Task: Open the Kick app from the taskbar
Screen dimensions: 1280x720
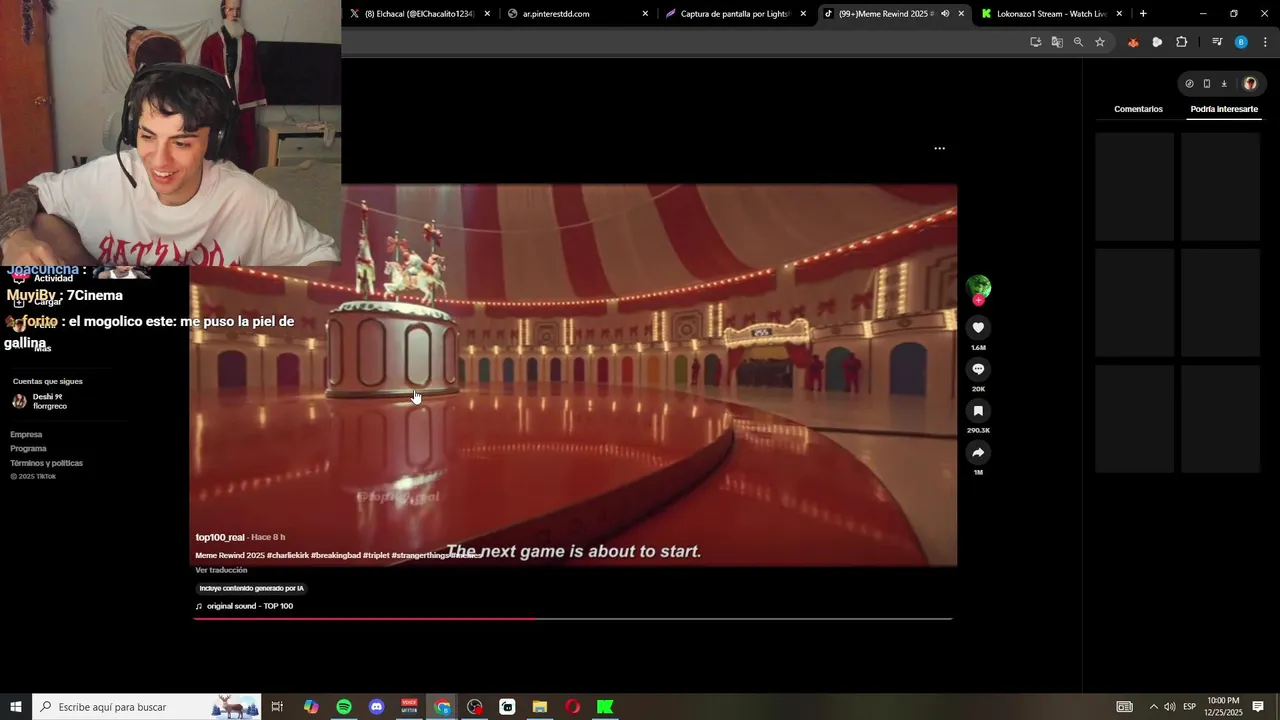Action: point(605,707)
